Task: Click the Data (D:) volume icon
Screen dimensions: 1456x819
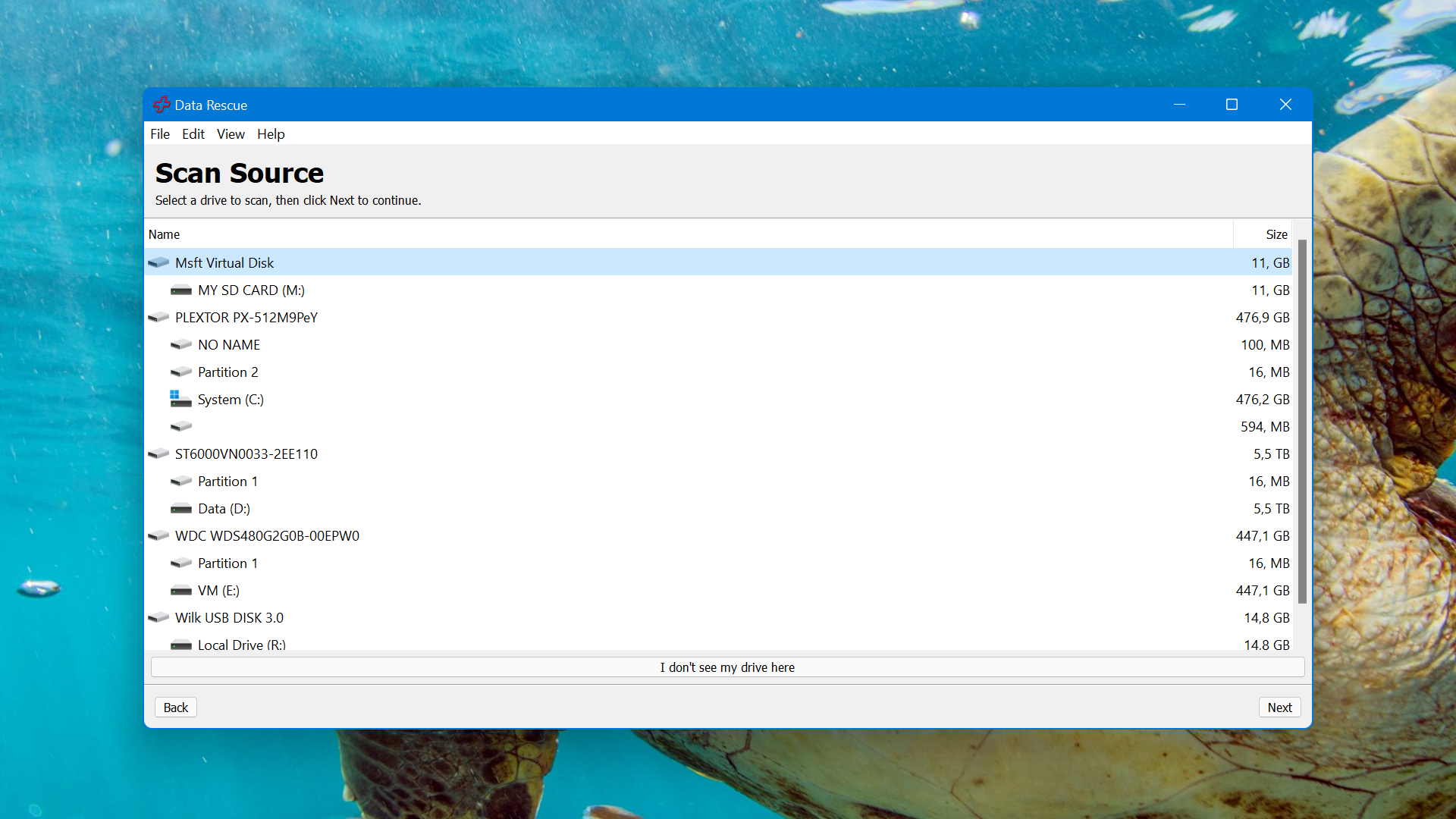Action: pos(181,508)
